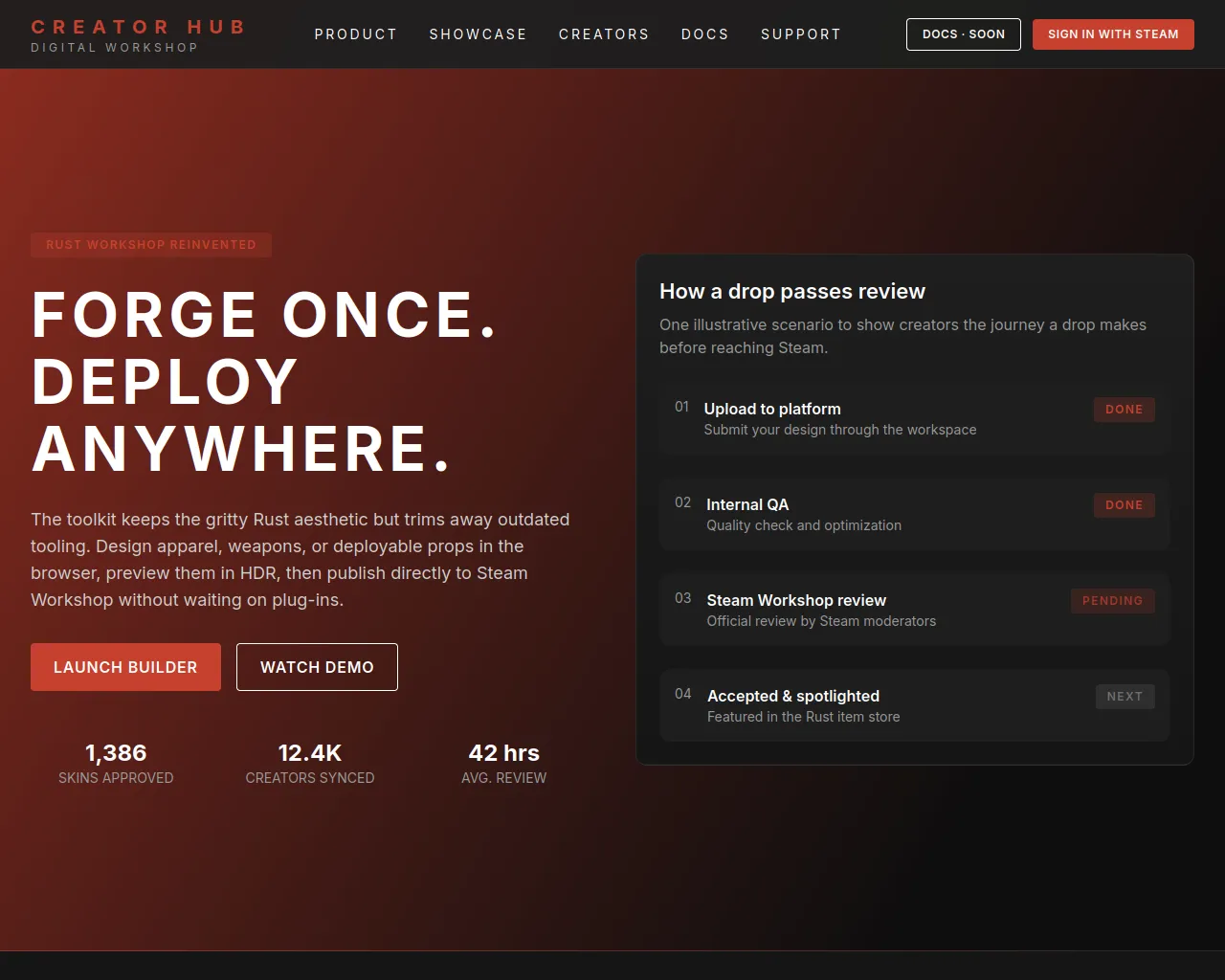This screenshot has width=1225, height=980.
Task: Click the Digital Workshop tagline
Action: coord(115,48)
